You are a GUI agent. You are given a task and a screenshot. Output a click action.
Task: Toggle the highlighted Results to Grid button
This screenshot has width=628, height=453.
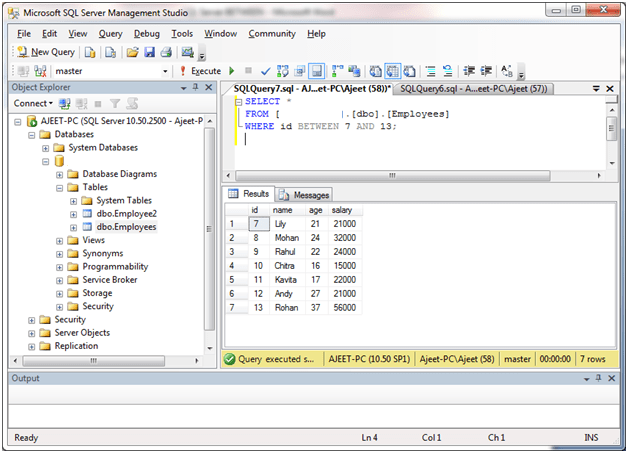click(392, 71)
